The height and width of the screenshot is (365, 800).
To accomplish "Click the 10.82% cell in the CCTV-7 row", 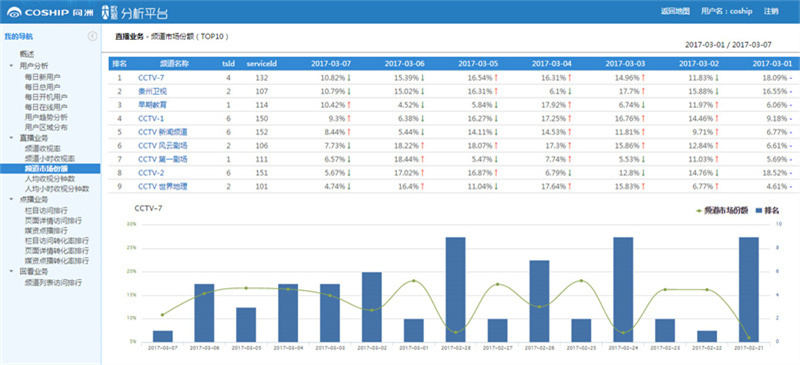I will tap(336, 78).
